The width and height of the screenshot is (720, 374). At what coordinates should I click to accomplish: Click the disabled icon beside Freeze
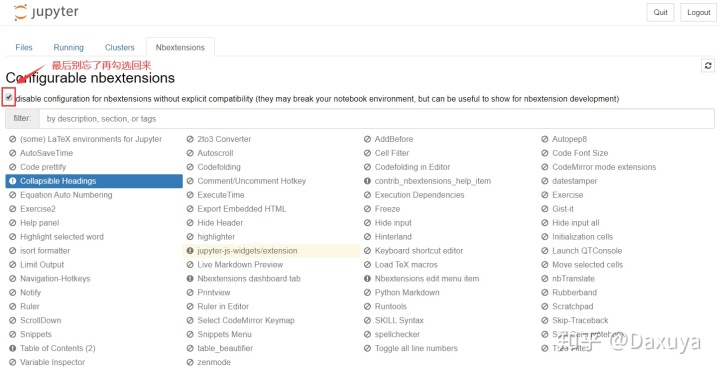(367, 209)
